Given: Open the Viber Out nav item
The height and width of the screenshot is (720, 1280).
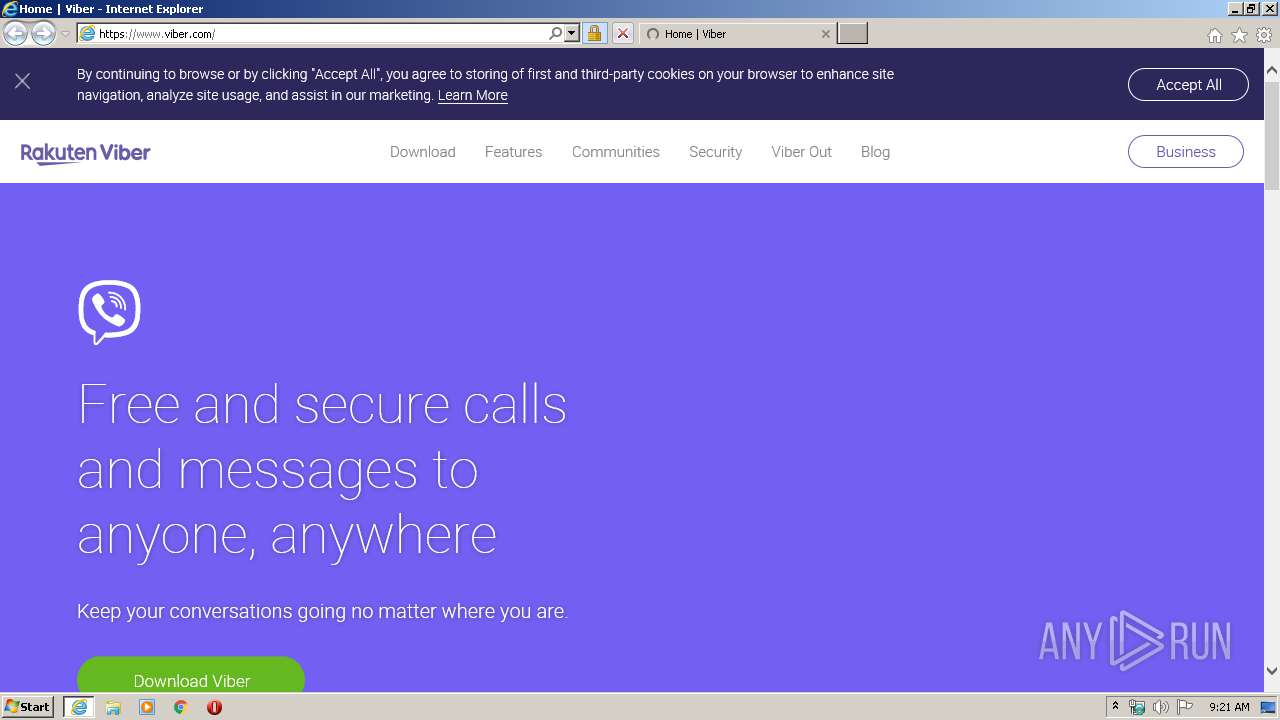Looking at the screenshot, I should (x=801, y=152).
